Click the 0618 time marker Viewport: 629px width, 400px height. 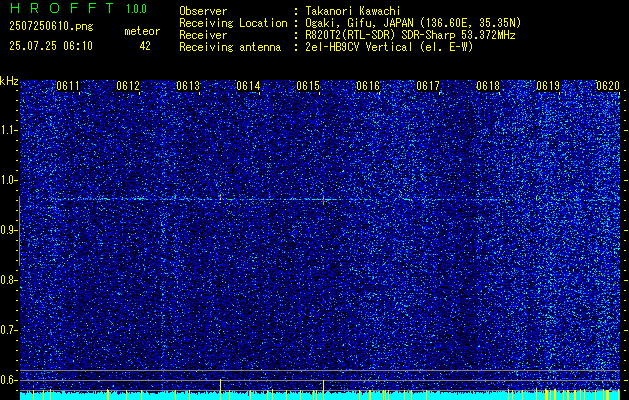pyautogui.click(x=488, y=86)
